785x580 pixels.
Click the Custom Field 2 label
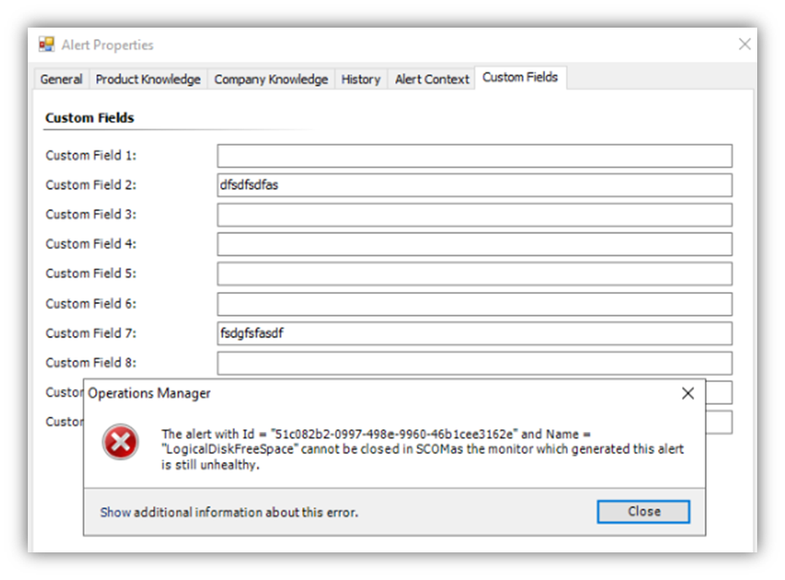pyautogui.click(x=91, y=185)
